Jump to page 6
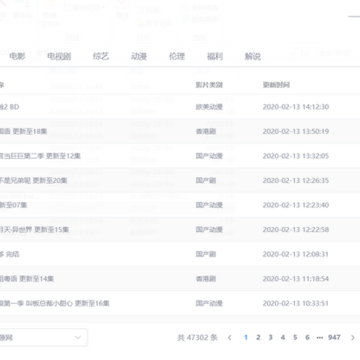Image resolution: width=360 pixels, height=360 pixels. click(307, 338)
